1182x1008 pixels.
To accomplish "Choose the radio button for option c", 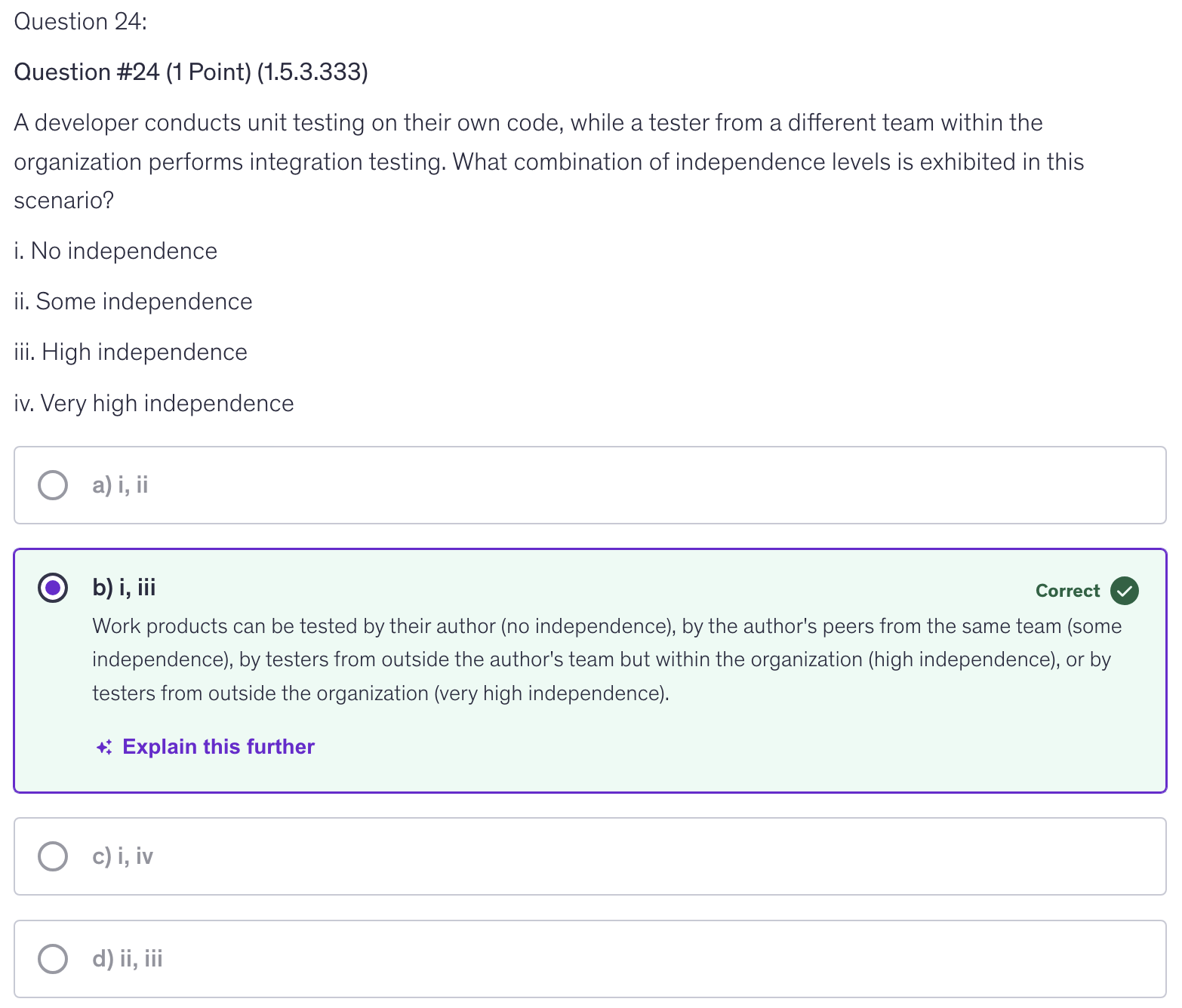I will (53, 856).
